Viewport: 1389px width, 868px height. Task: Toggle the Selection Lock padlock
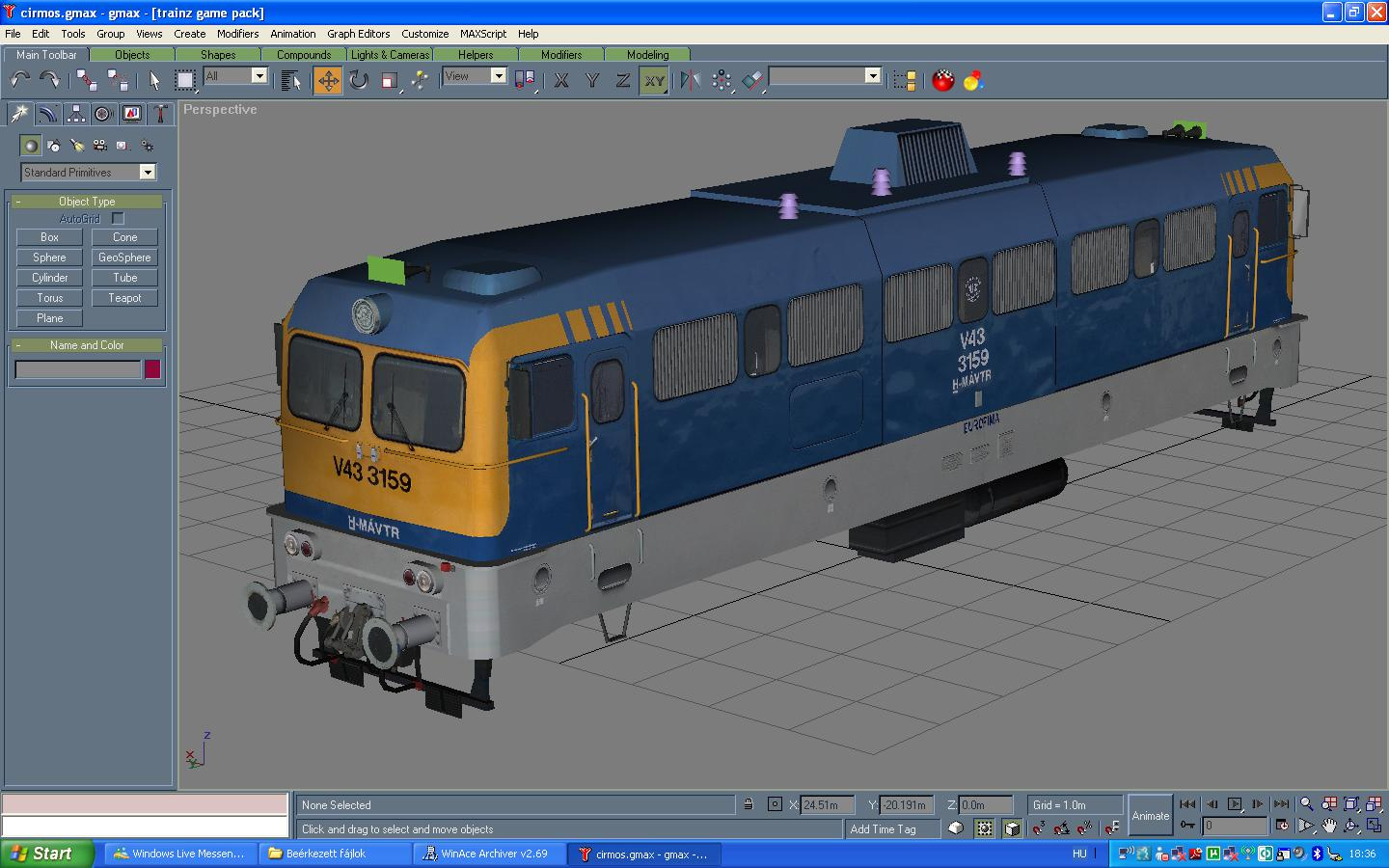[x=748, y=803]
